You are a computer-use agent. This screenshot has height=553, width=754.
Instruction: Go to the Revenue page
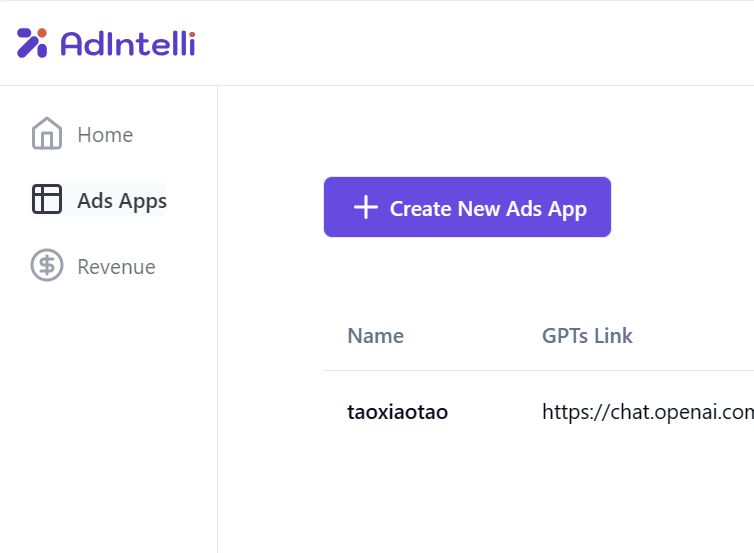(116, 267)
